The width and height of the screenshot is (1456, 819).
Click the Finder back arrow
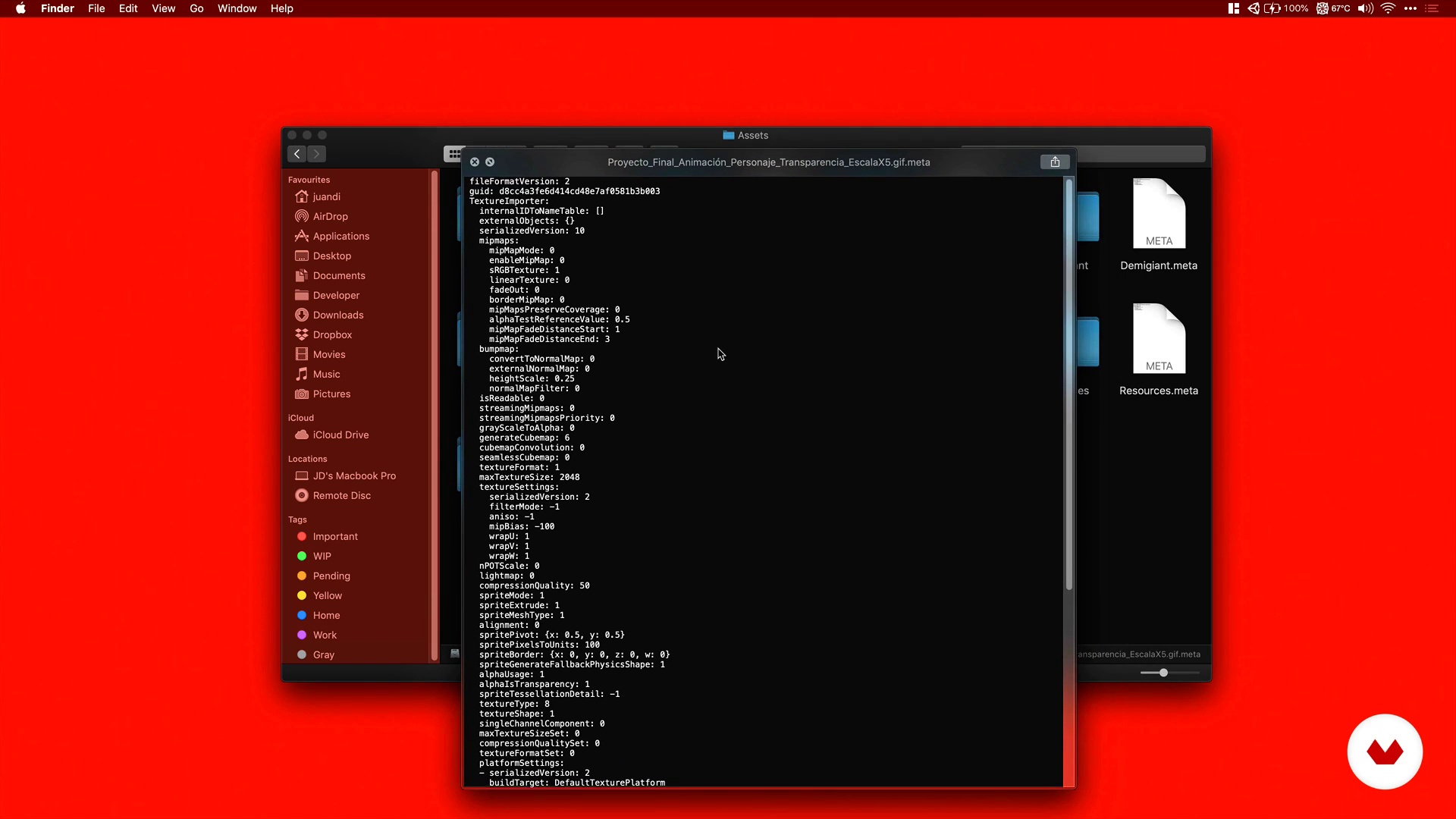point(297,154)
